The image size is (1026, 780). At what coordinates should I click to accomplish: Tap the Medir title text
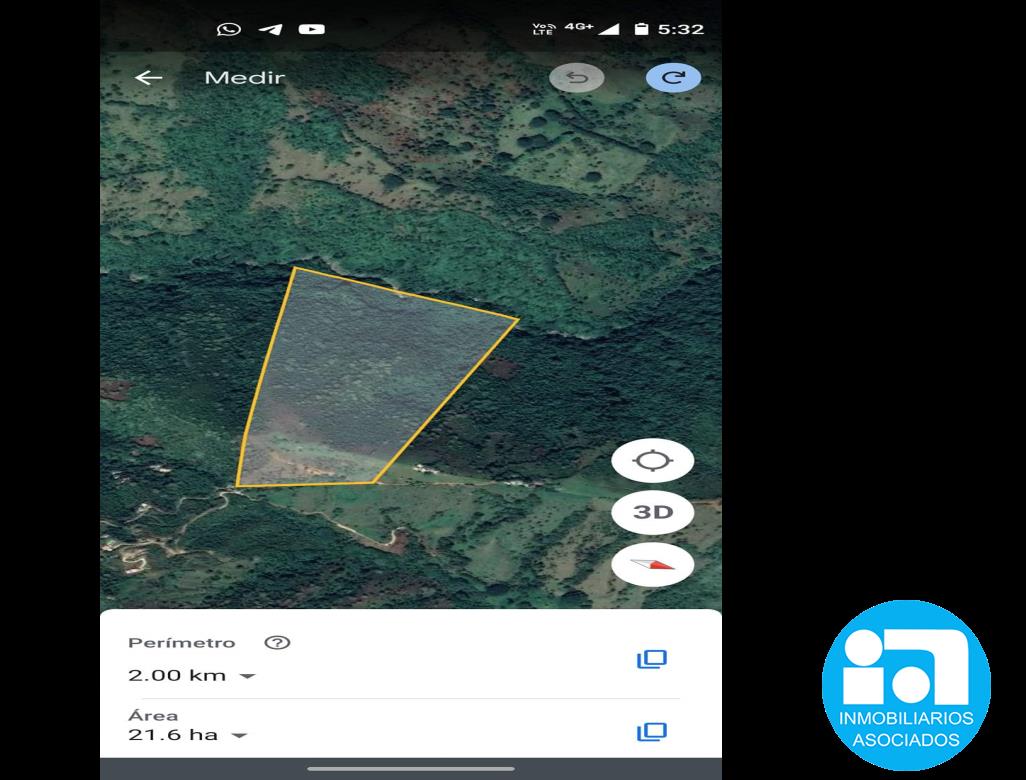(x=245, y=78)
